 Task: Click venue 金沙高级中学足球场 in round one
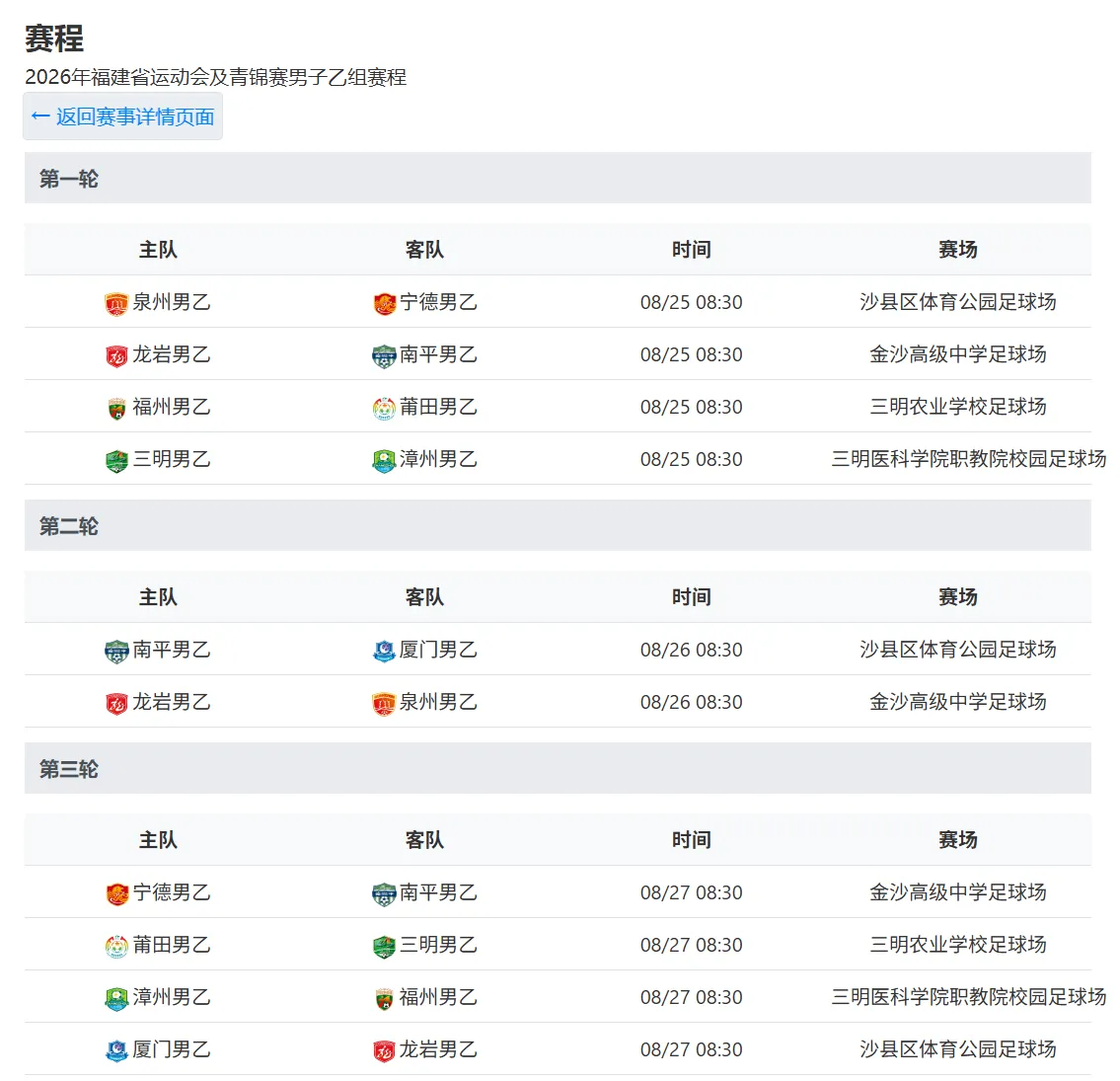[x=958, y=354]
